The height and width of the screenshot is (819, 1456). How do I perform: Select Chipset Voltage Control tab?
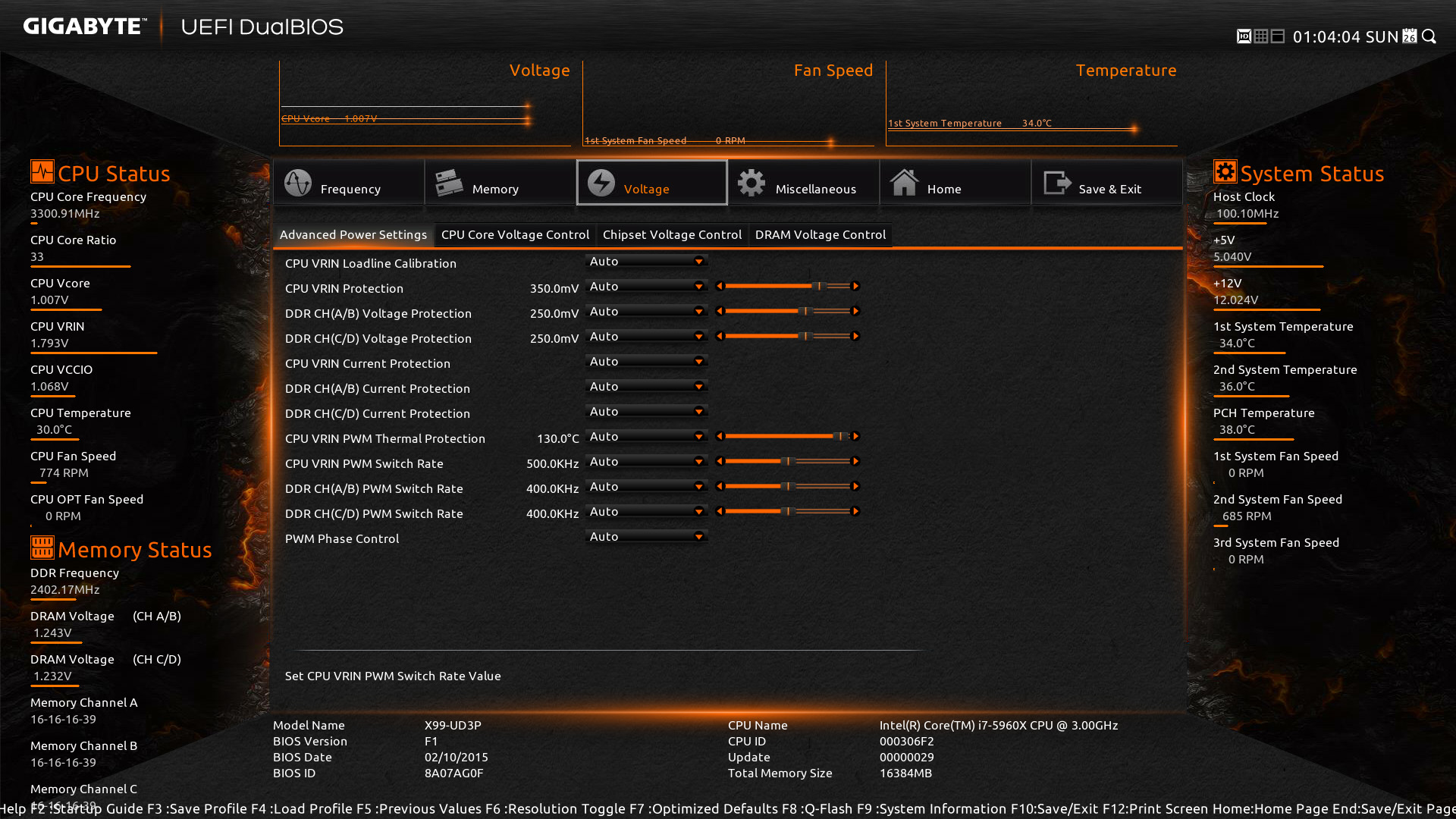672,235
